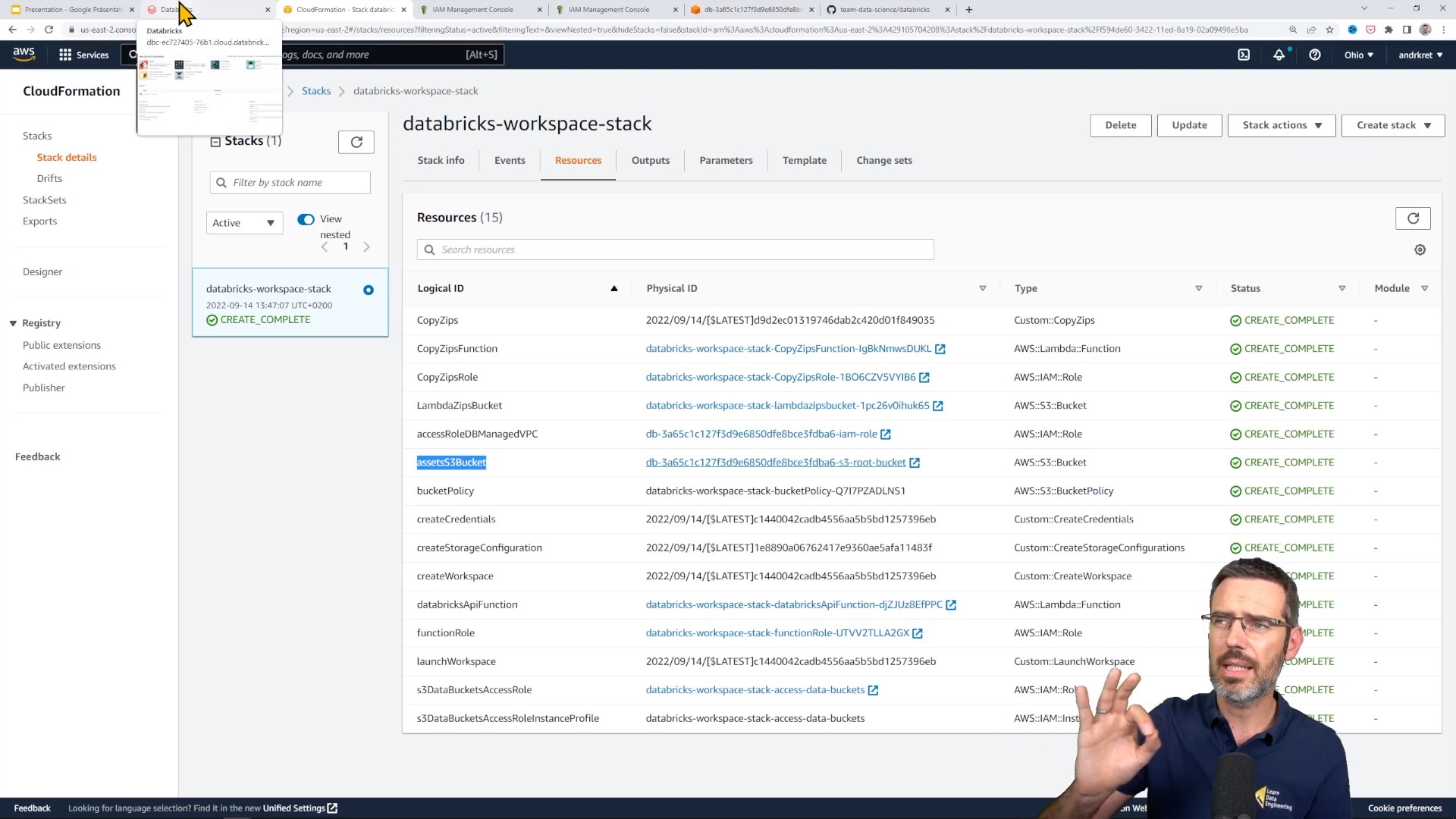Open the Services grid menu
Viewport: 1456px width, 819px height.
point(83,55)
